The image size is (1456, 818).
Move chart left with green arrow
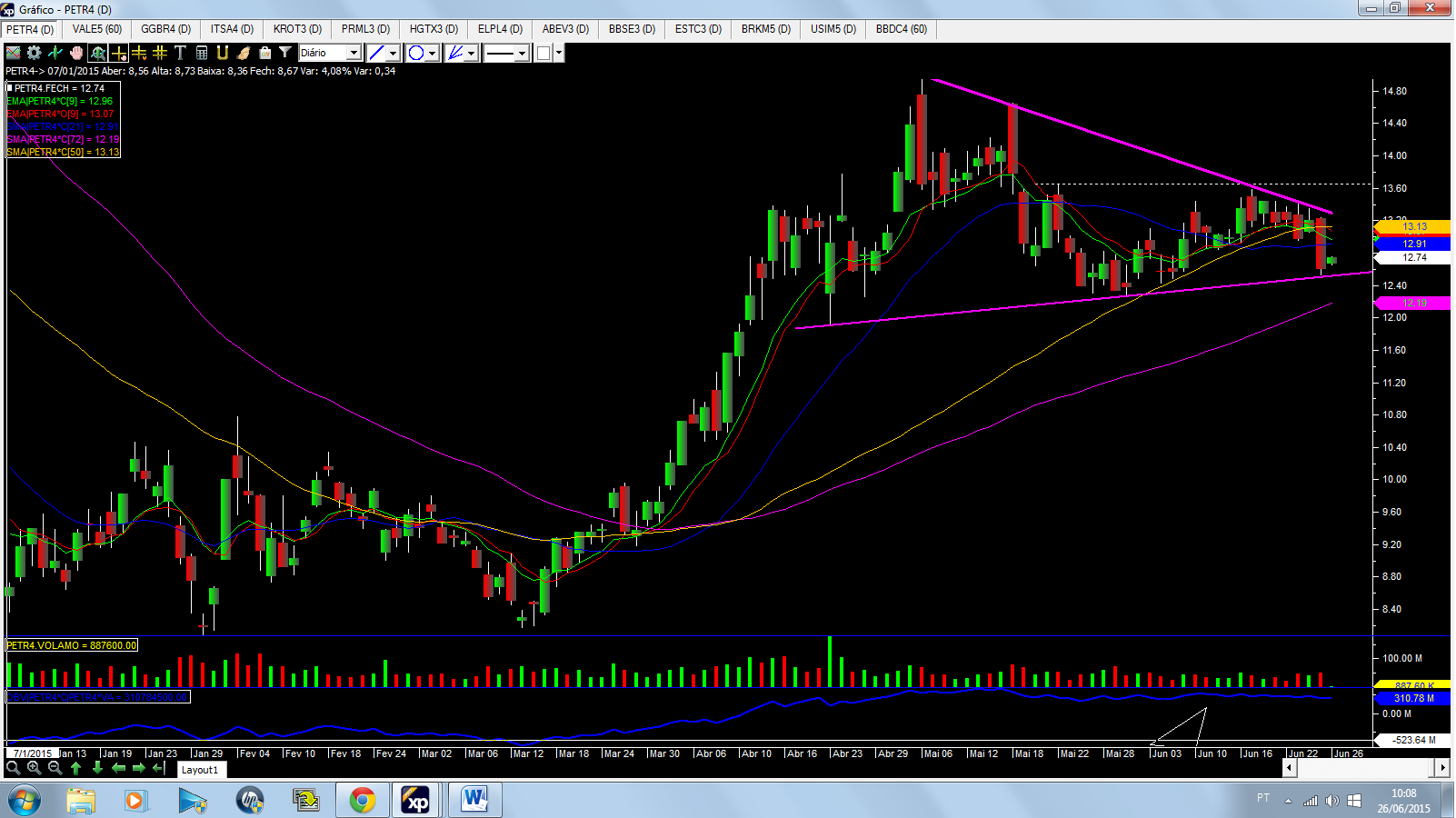118,768
